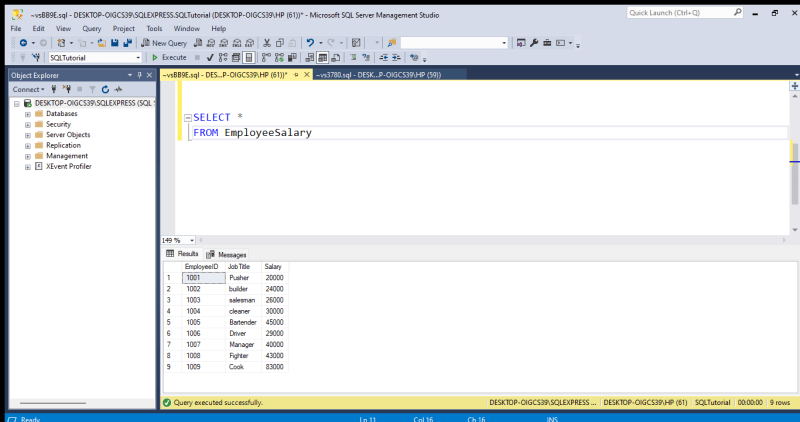The image size is (800, 422).
Task: Toggle Include Actual Execution Plan
Action: pyautogui.click(x=266, y=58)
